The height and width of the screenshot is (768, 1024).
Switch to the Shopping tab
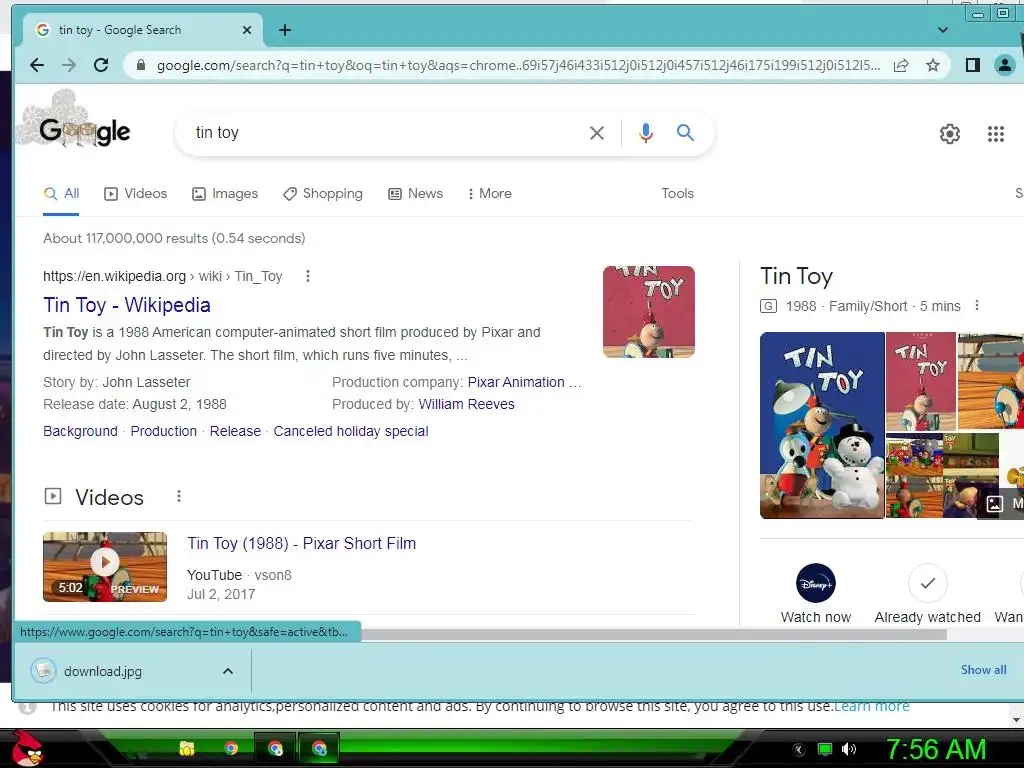click(x=323, y=193)
